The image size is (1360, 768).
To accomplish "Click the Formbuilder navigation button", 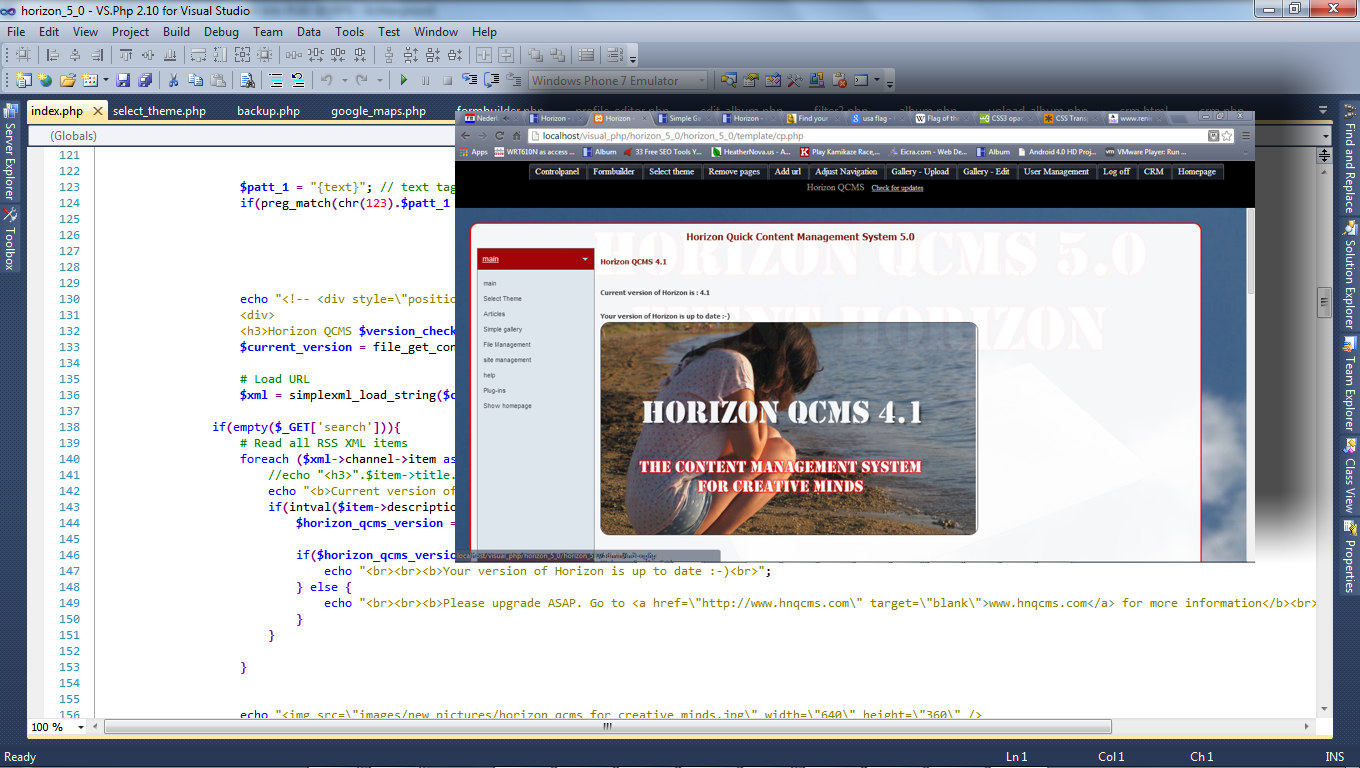I will point(613,172).
